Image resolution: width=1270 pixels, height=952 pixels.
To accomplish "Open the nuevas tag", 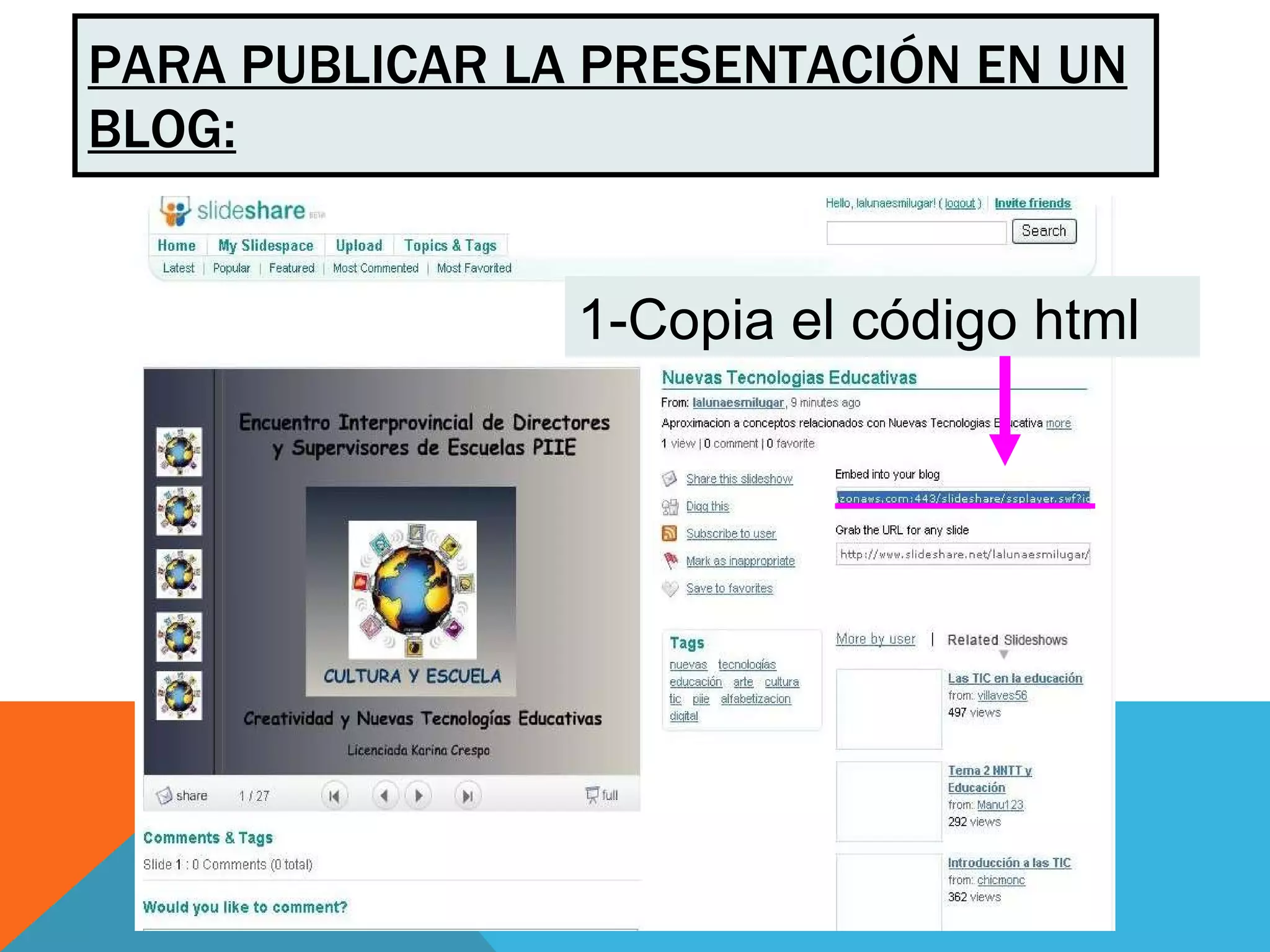I will [688, 664].
